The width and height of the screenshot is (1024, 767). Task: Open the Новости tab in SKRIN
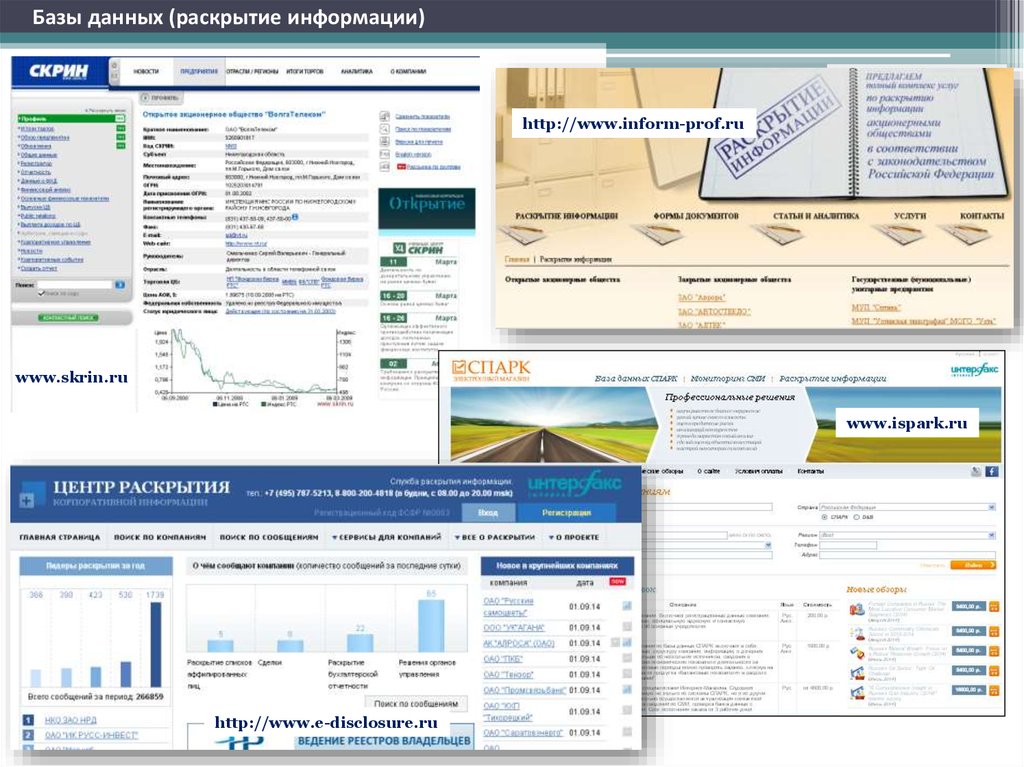pos(146,72)
